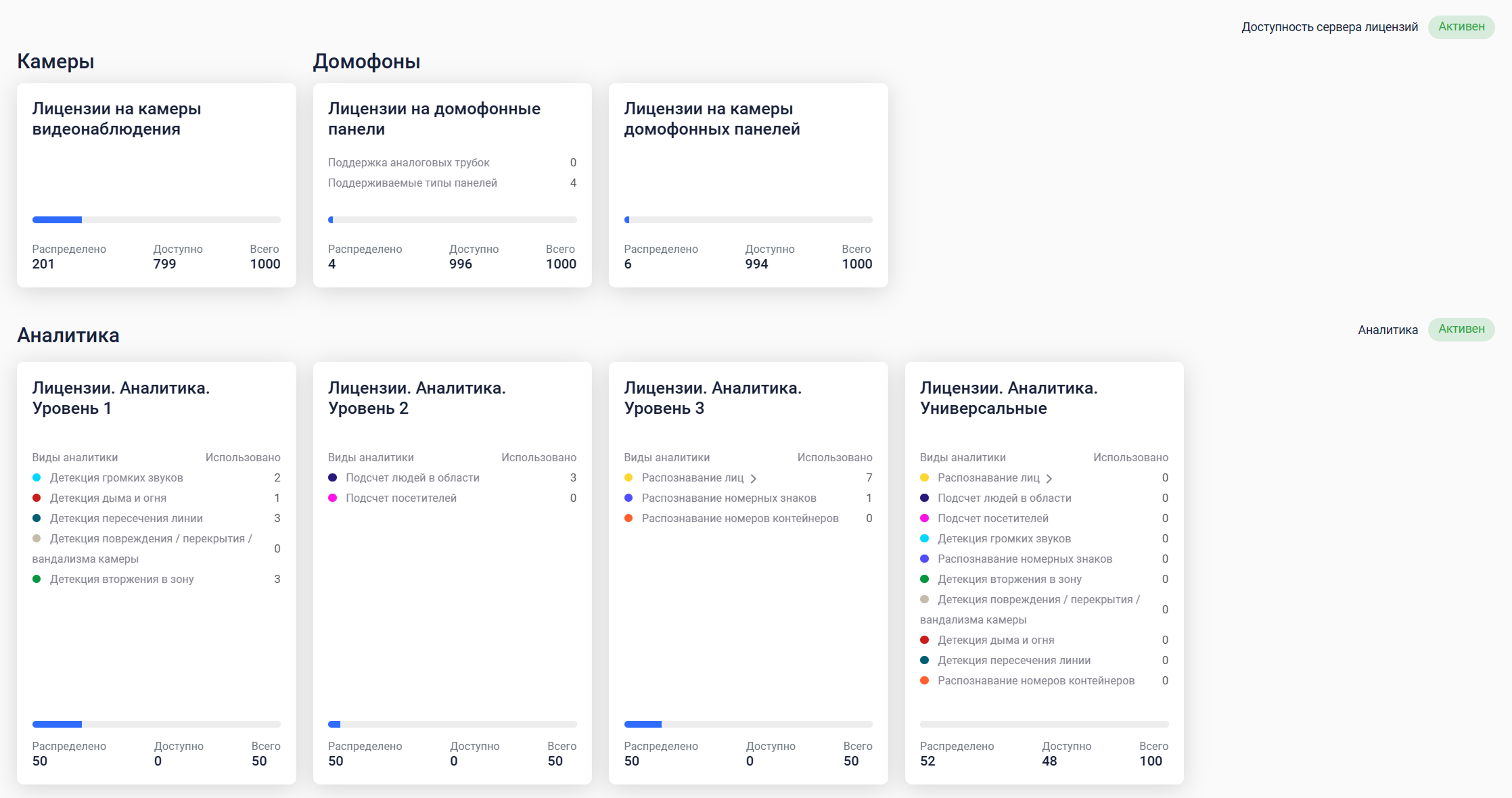The image size is (1512, 798).
Task: Expand Распознавание лиц chevron in Уровень 3
Action: pyautogui.click(x=753, y=478)
